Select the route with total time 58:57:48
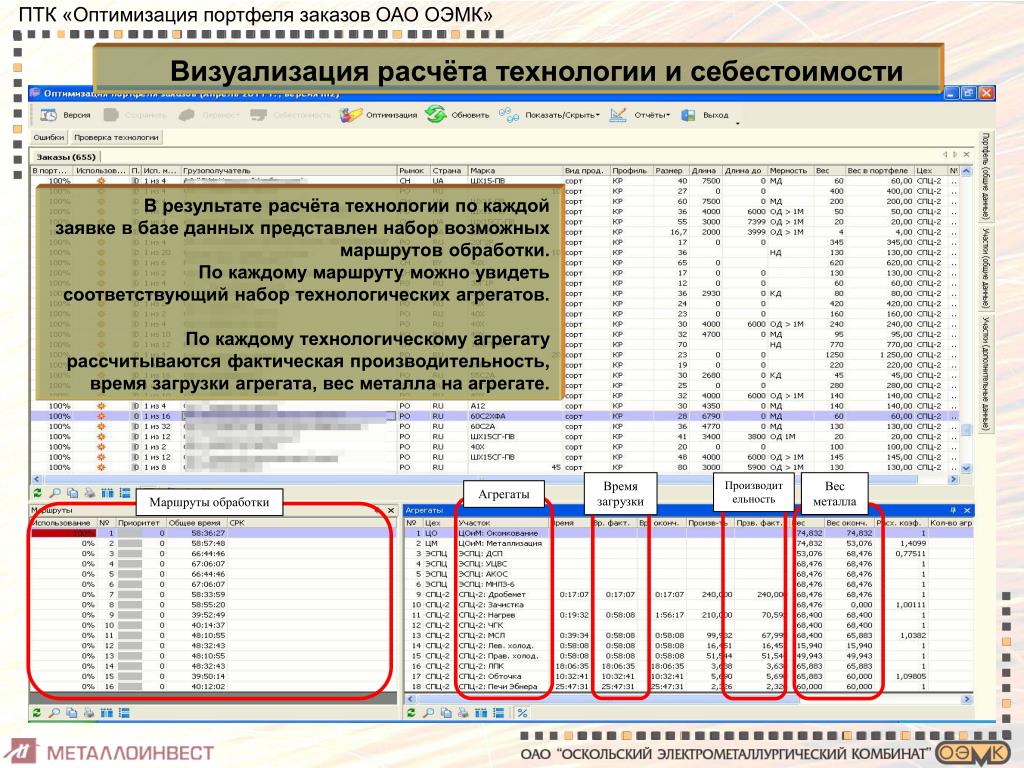The width and height of the screenshot is (1024, 768). click(x=213, y=543)
